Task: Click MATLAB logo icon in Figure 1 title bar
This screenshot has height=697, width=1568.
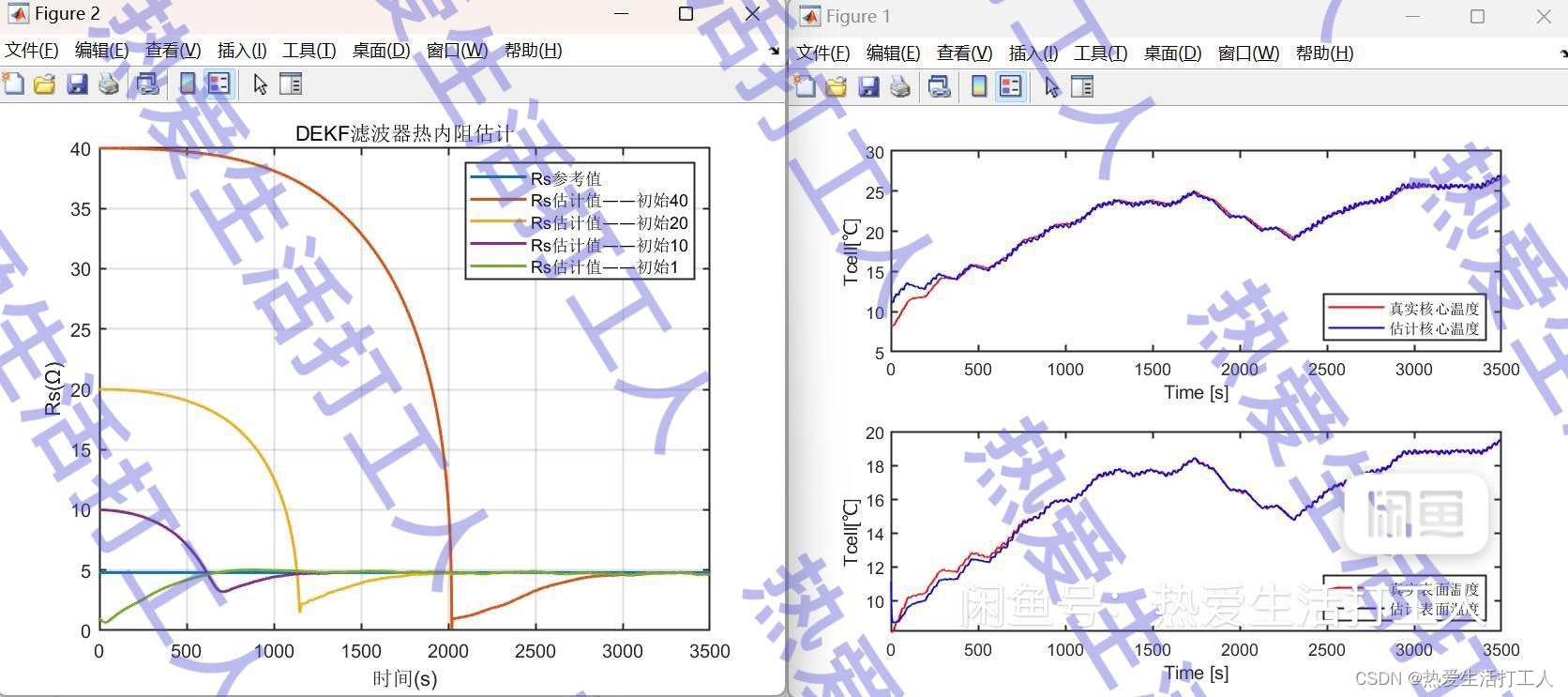Action: coord(809,17)
